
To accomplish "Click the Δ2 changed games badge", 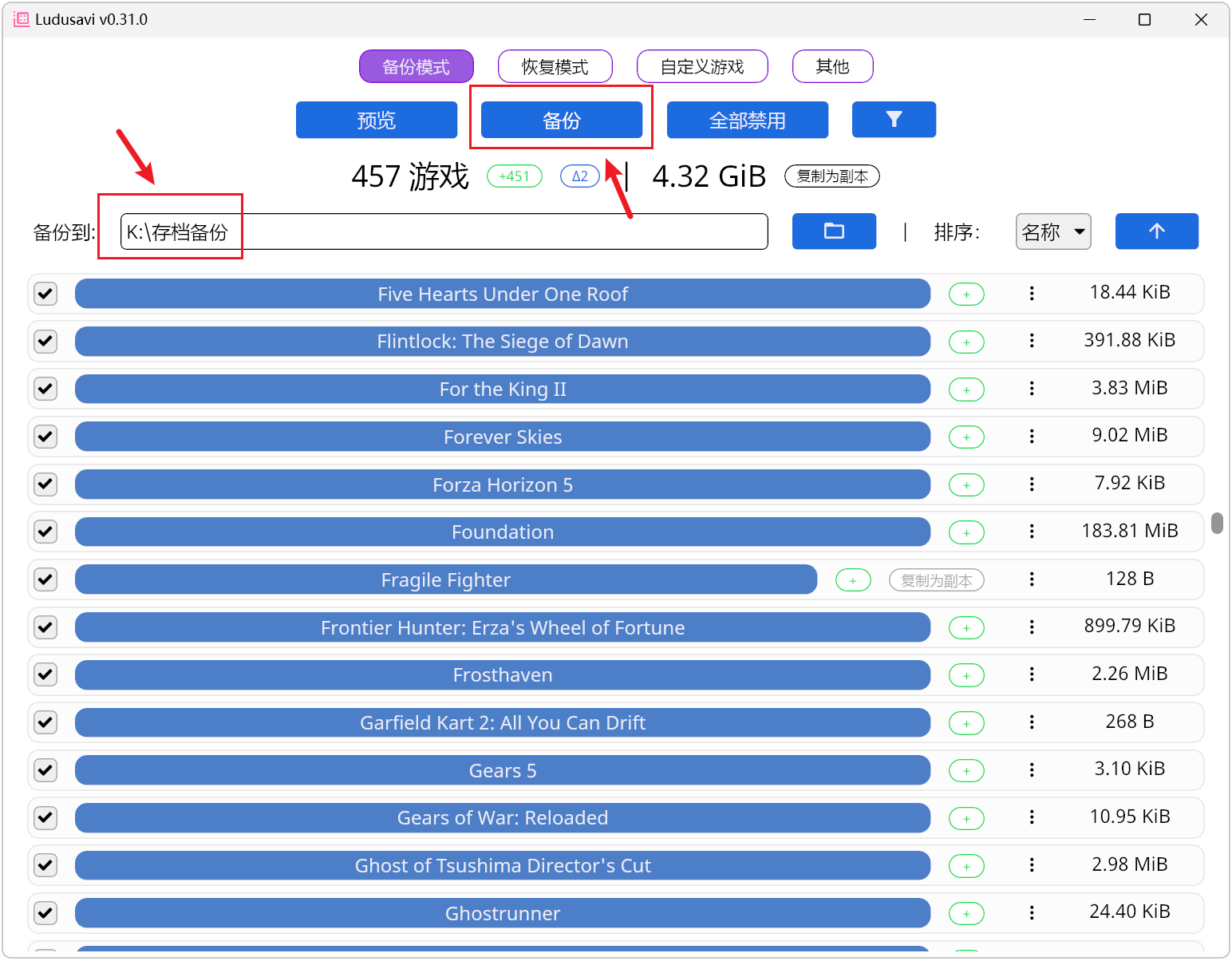I will (580, 176).
